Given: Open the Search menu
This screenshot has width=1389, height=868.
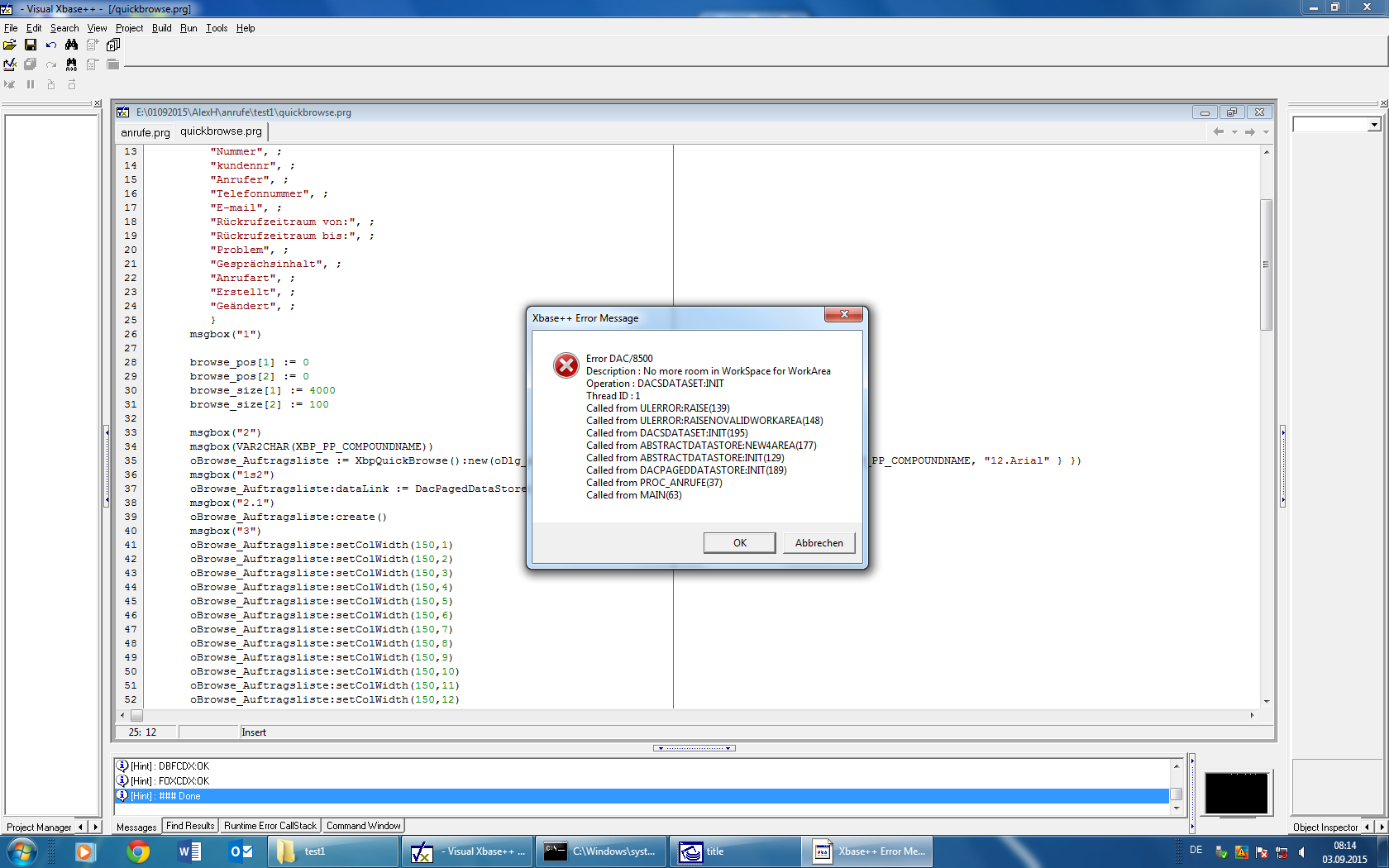Looking at the screenshot, I should coord(64,28).
